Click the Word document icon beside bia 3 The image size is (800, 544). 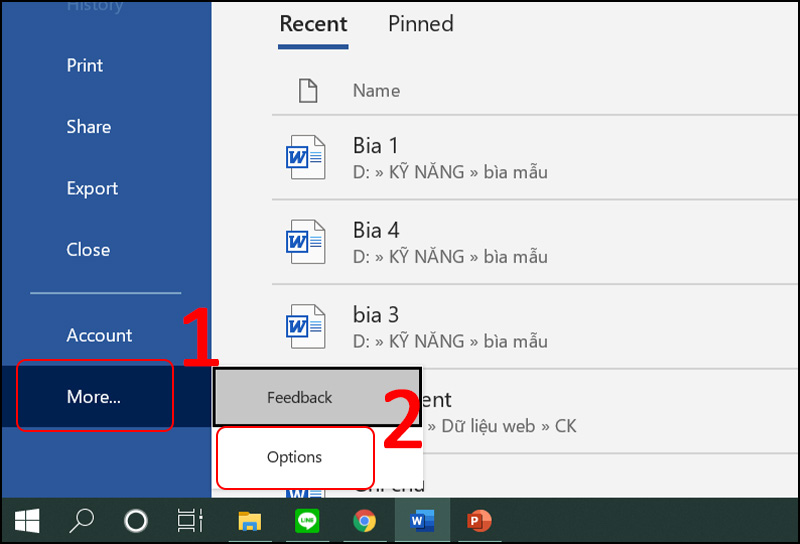pos(305,327)
